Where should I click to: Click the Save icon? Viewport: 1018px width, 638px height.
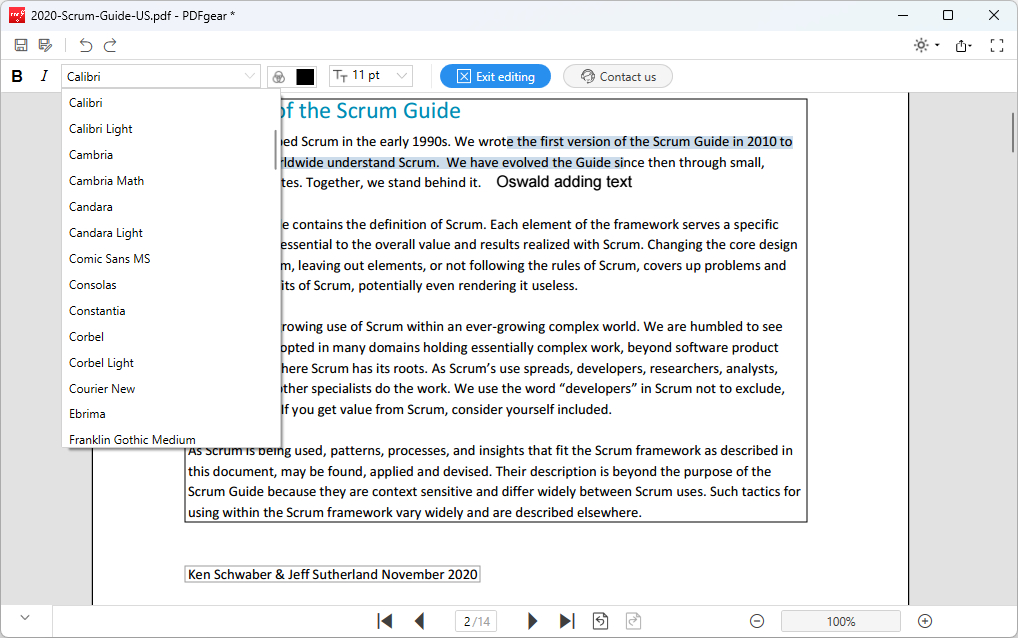click(x=20, y=45)
